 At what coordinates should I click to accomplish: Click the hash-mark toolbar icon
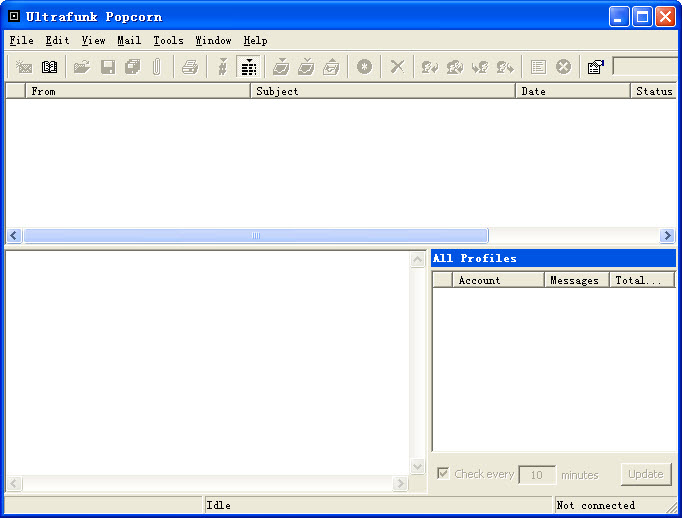223,67
